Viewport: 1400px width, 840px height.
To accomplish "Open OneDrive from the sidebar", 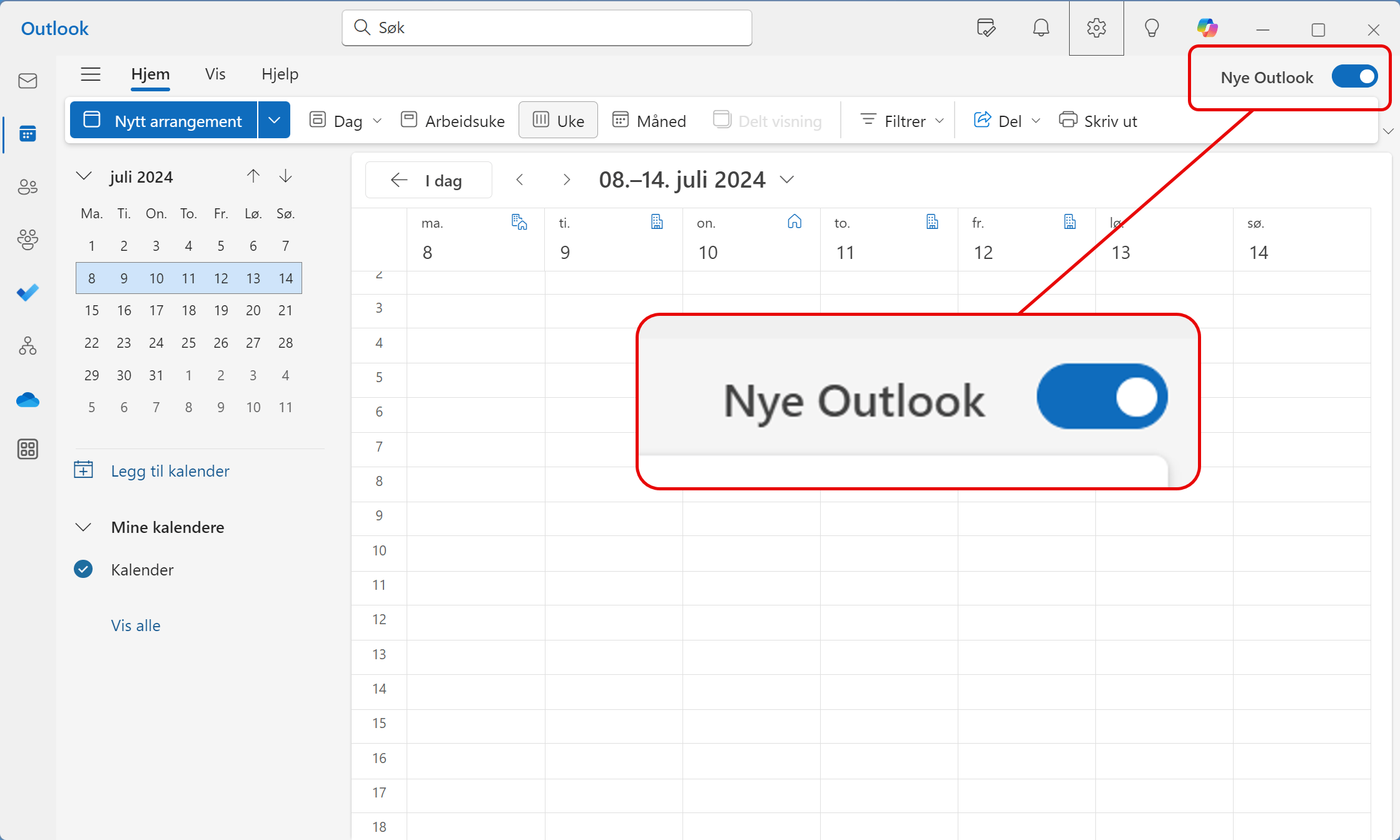I will click(x=28, y=400).
